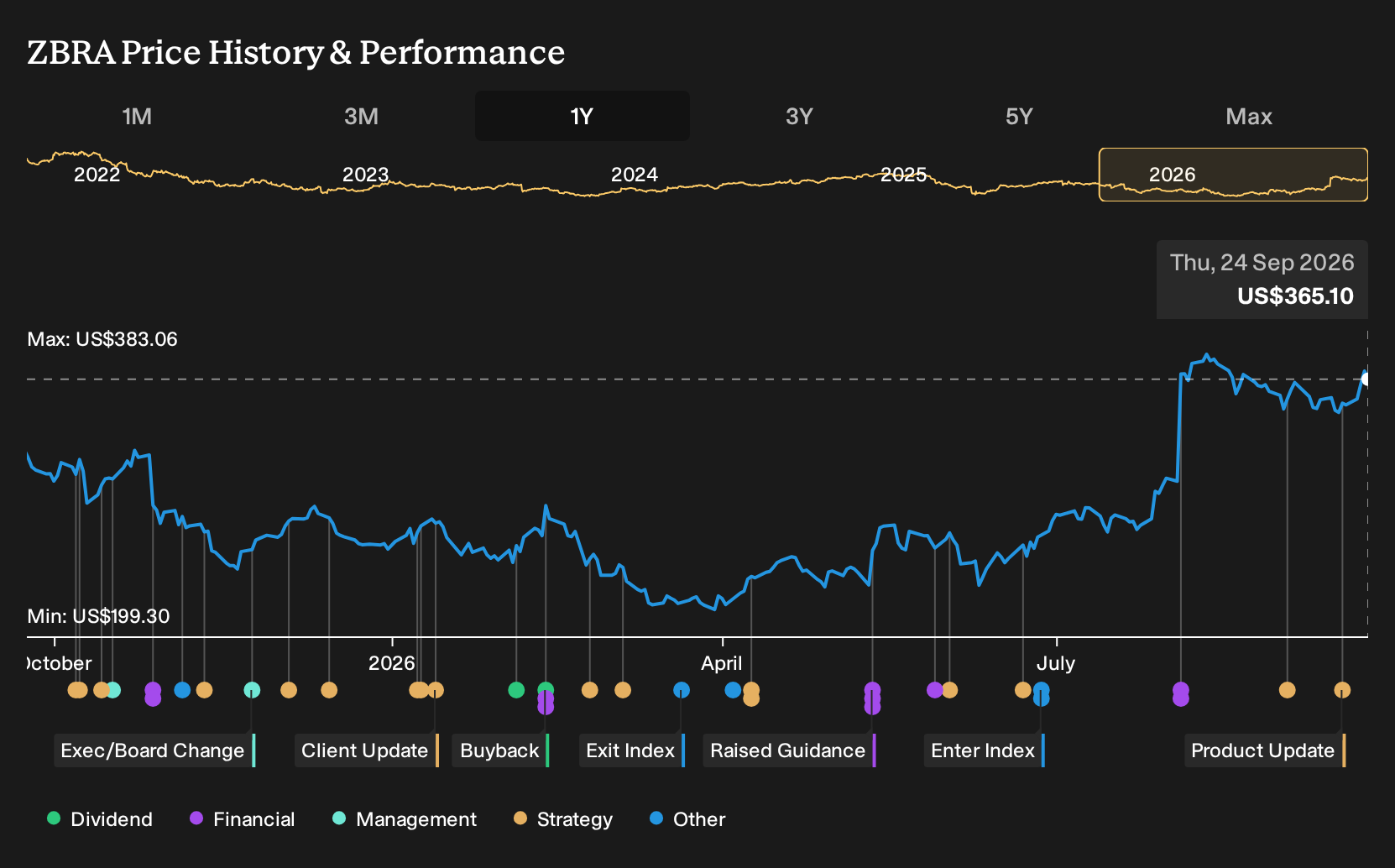The image size is (1395, 868).
Task: Click the Buyback event label
Action: point(501,750)
